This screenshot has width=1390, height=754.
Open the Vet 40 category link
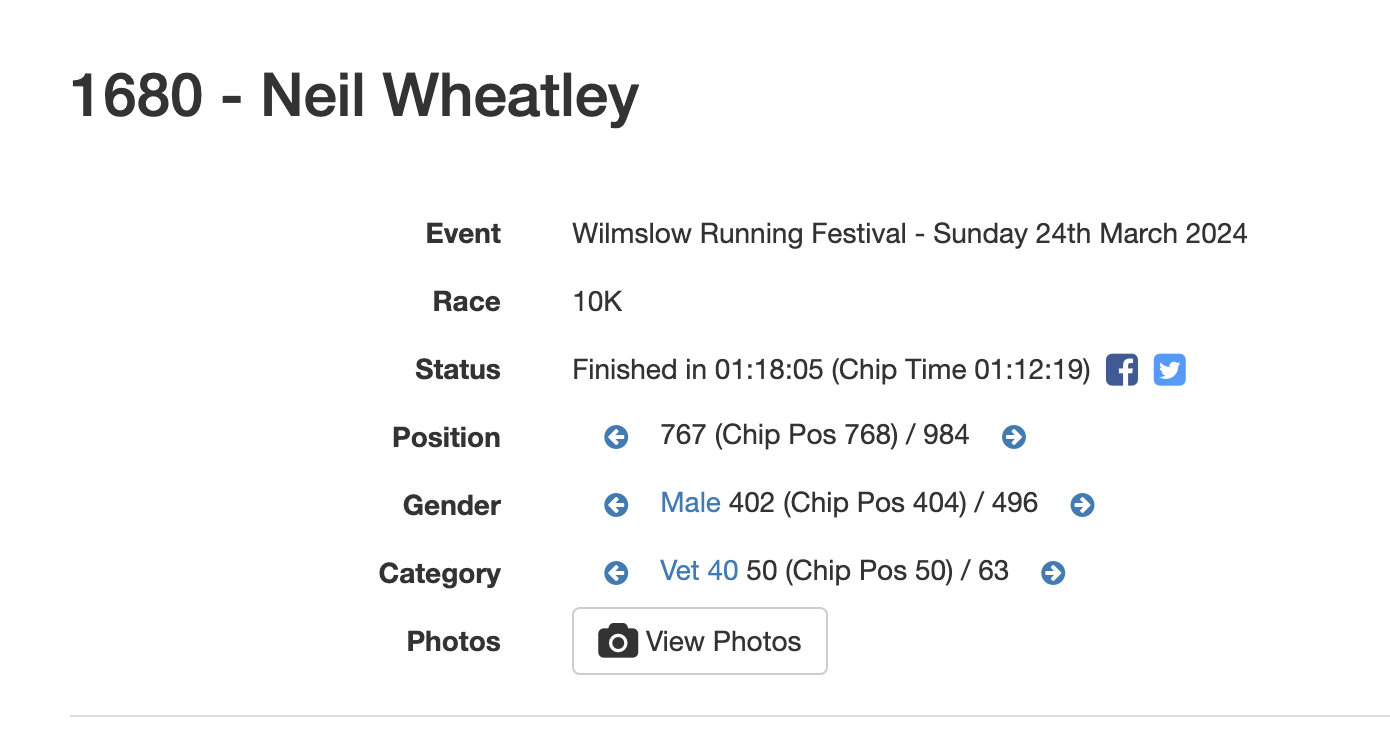point(699,571)
